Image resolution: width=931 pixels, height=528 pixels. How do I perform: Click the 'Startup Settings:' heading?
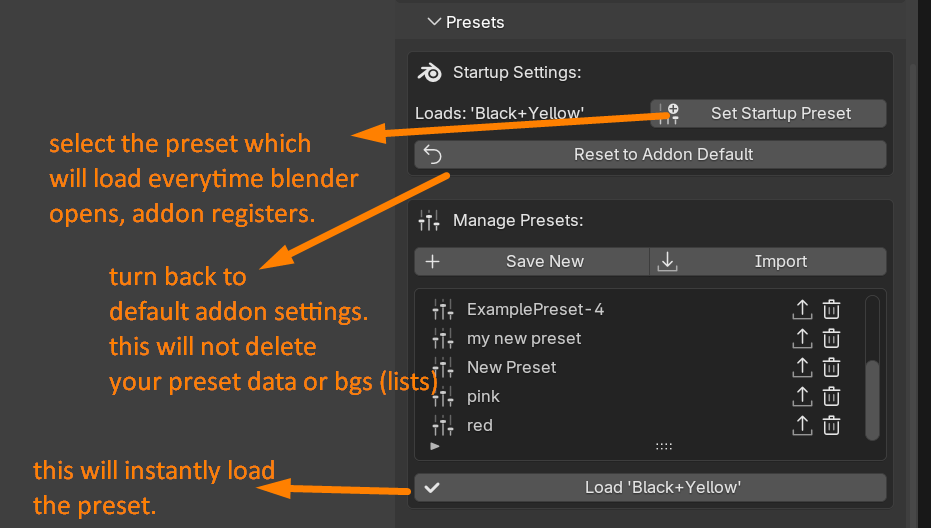click(517, 72)
